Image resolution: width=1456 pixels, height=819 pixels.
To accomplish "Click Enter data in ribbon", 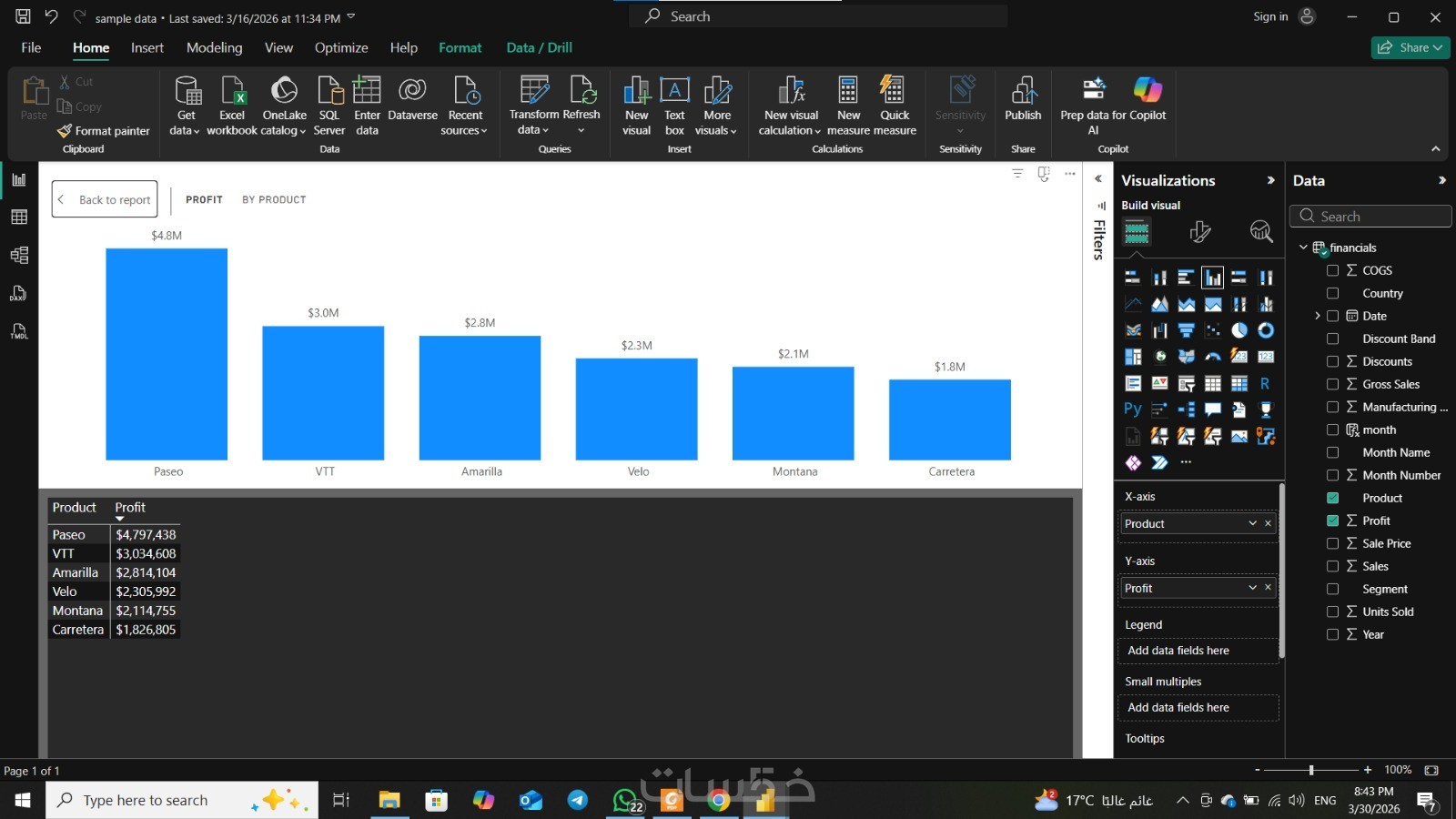I will point(367,106).
